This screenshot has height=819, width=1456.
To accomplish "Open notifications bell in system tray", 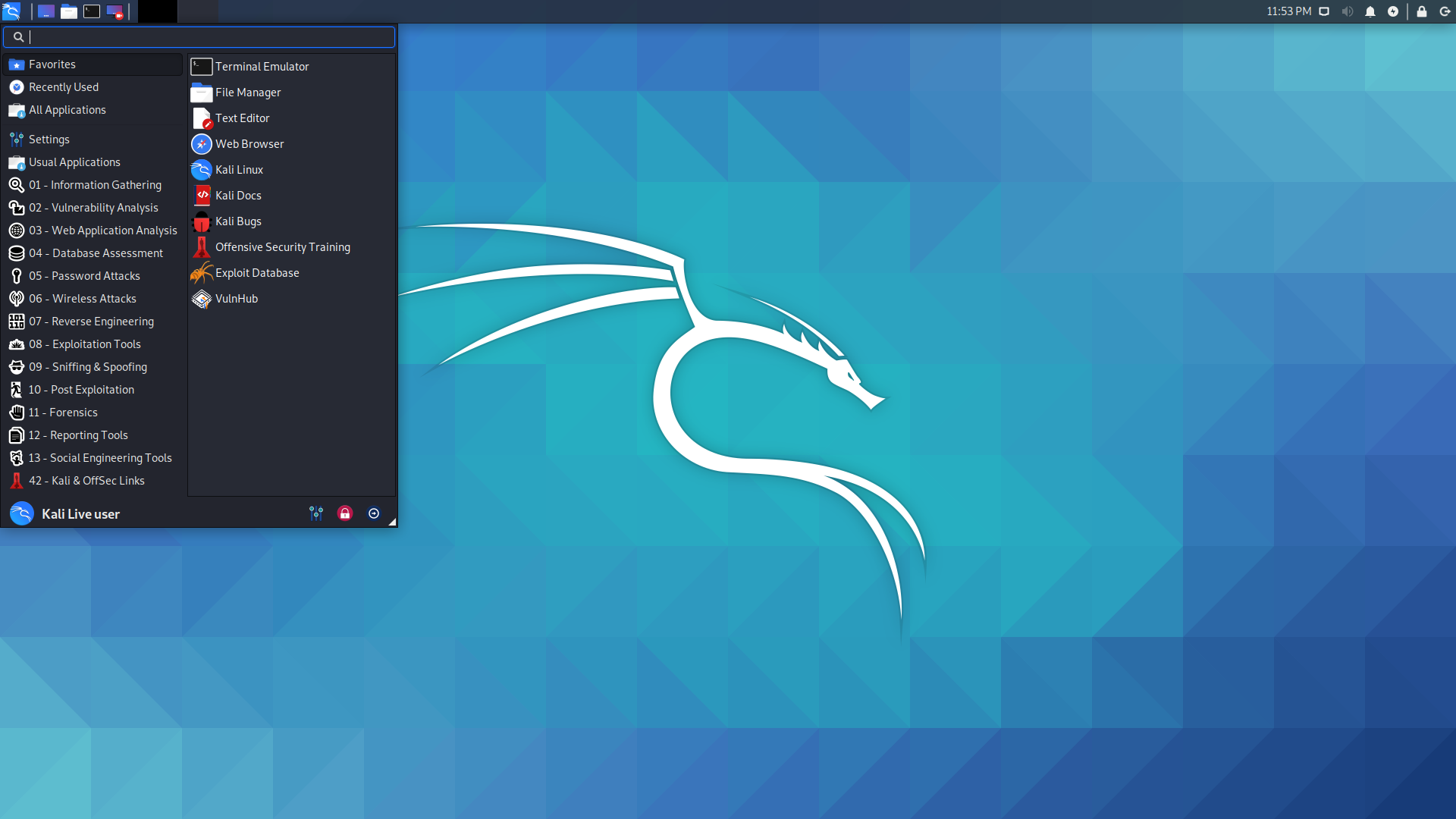I will [1370, 11].
